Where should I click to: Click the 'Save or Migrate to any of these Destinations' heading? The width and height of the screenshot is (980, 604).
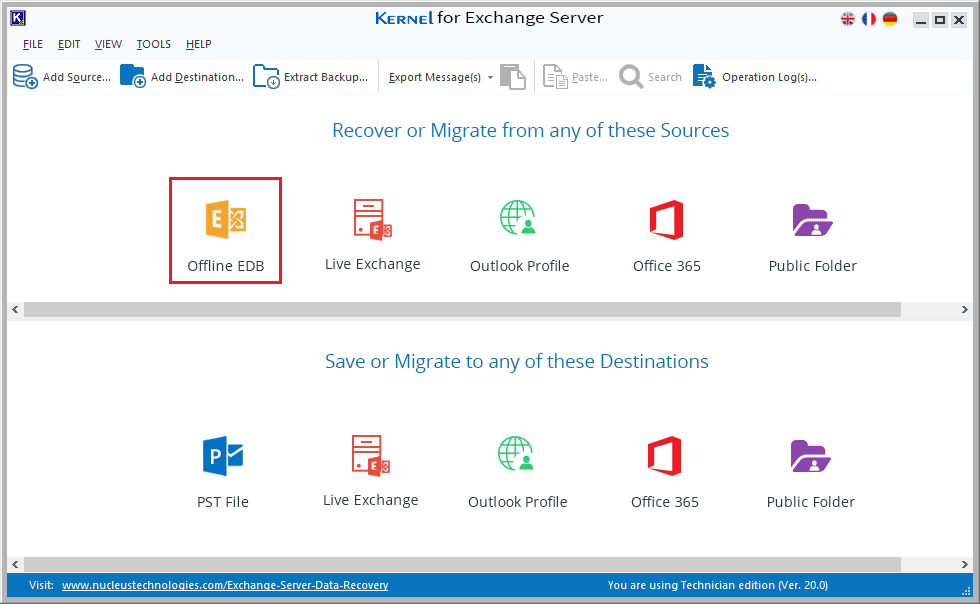click(517, 361)
